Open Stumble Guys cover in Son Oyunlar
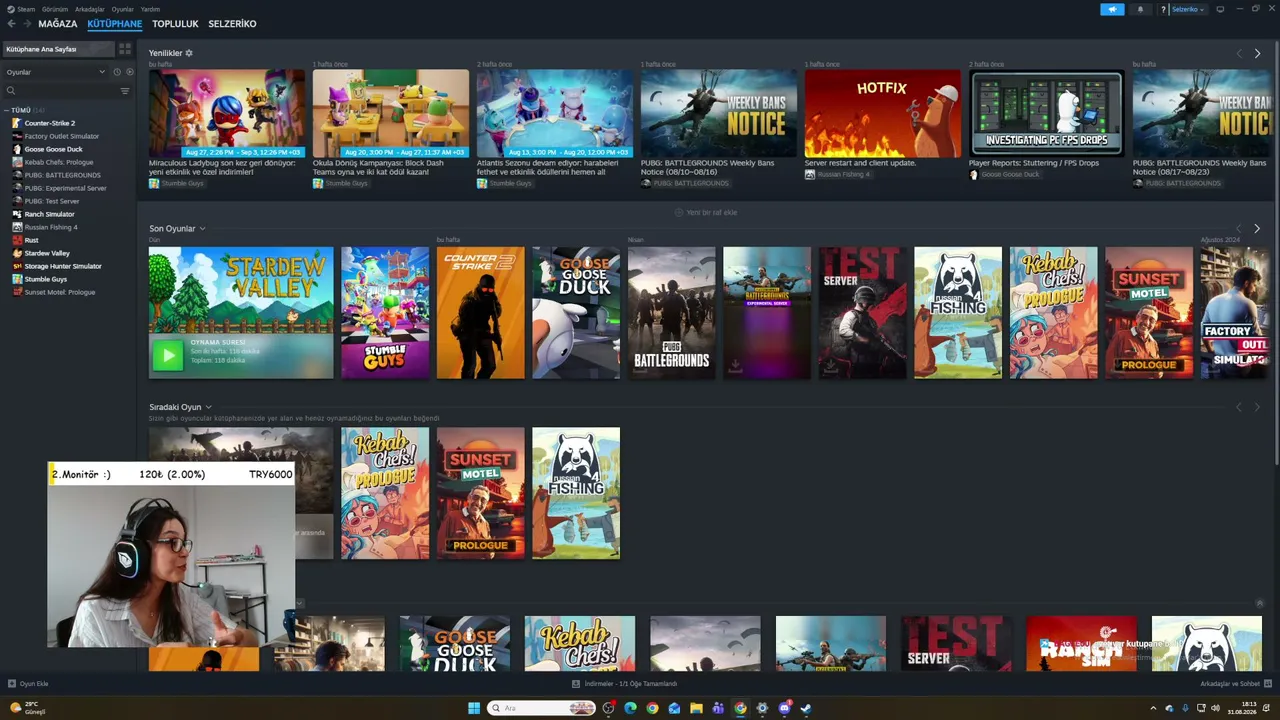Image resolution: width=1280 pixels, height=720 pixels. point(385,313)
